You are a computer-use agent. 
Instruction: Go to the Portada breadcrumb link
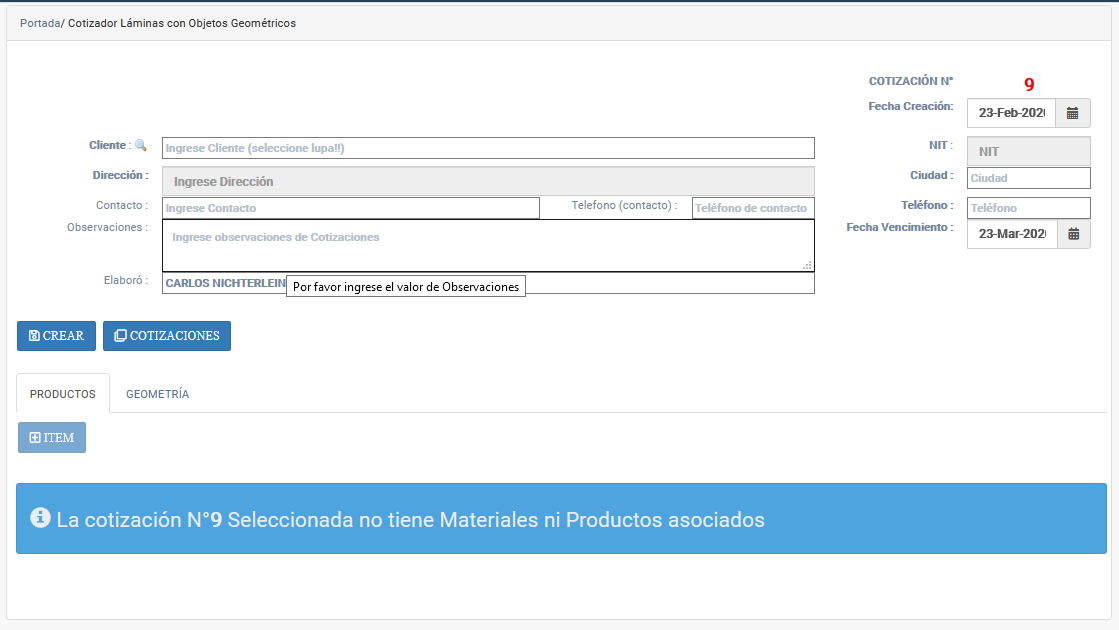pos(39,23)
